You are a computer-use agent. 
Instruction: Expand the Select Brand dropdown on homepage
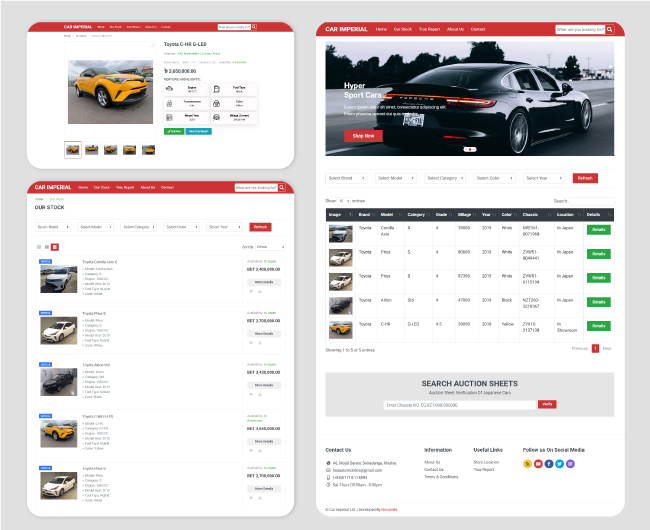click(x=346, y=178)
